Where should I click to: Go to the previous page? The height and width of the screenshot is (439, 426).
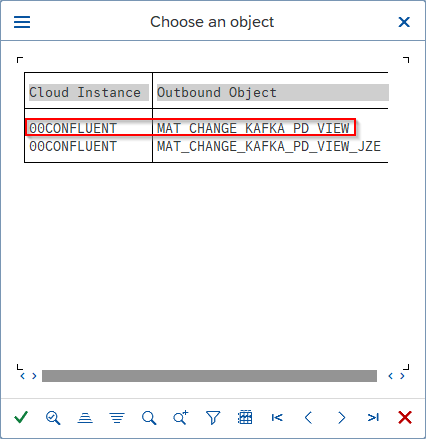click(x=309, y=417)
